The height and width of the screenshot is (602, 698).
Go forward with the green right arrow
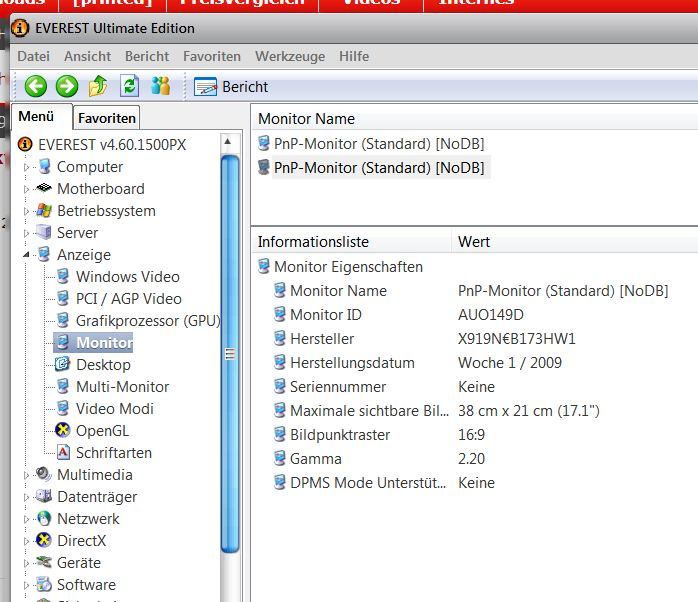click(x=67, y=86)
